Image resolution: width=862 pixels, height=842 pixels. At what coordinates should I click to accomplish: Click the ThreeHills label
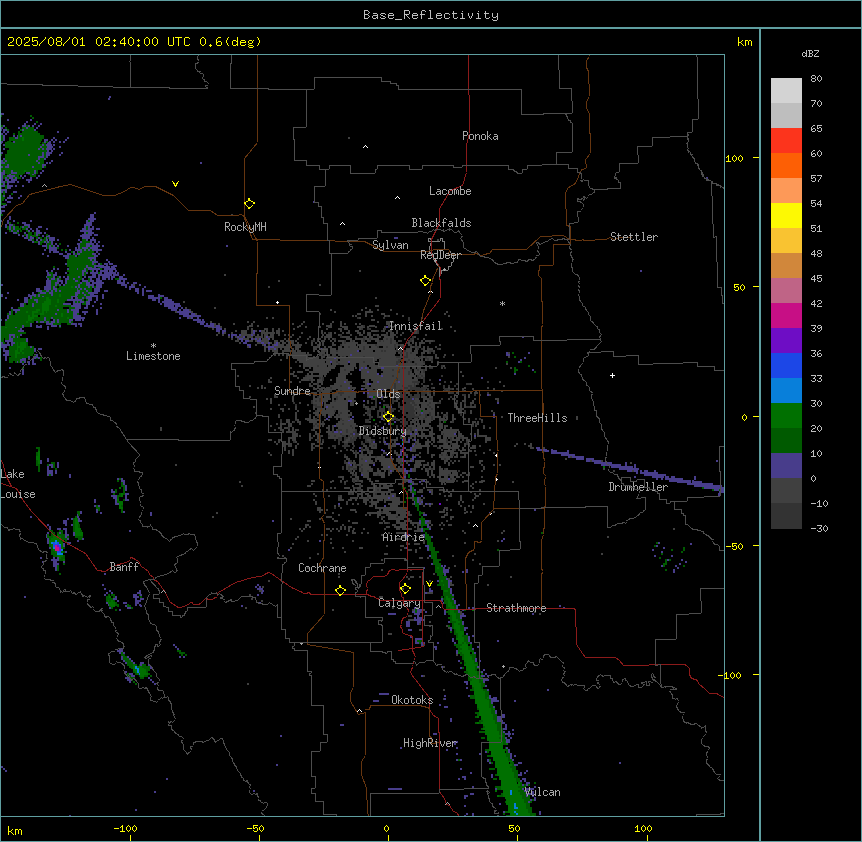coord(537,418)
